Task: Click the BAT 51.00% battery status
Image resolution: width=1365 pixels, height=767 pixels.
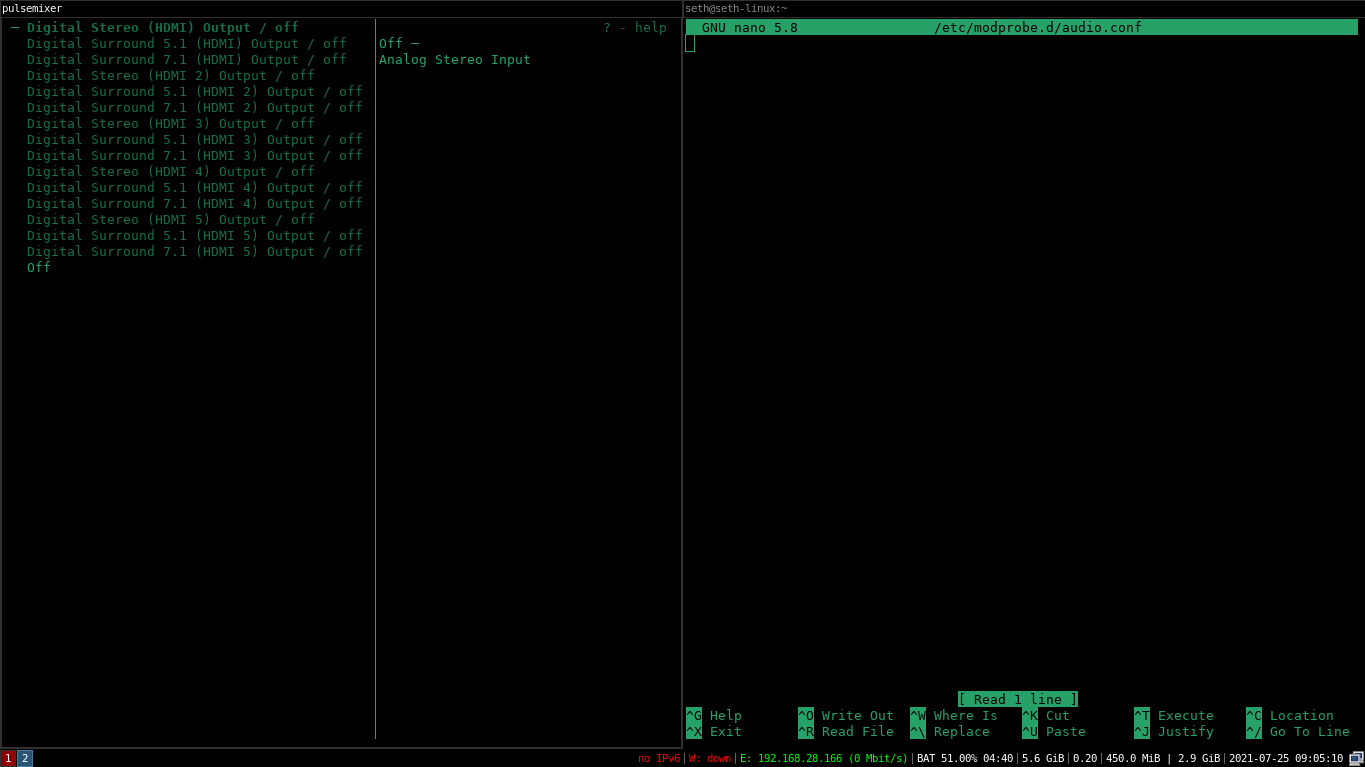Action: tap(965, 758)
